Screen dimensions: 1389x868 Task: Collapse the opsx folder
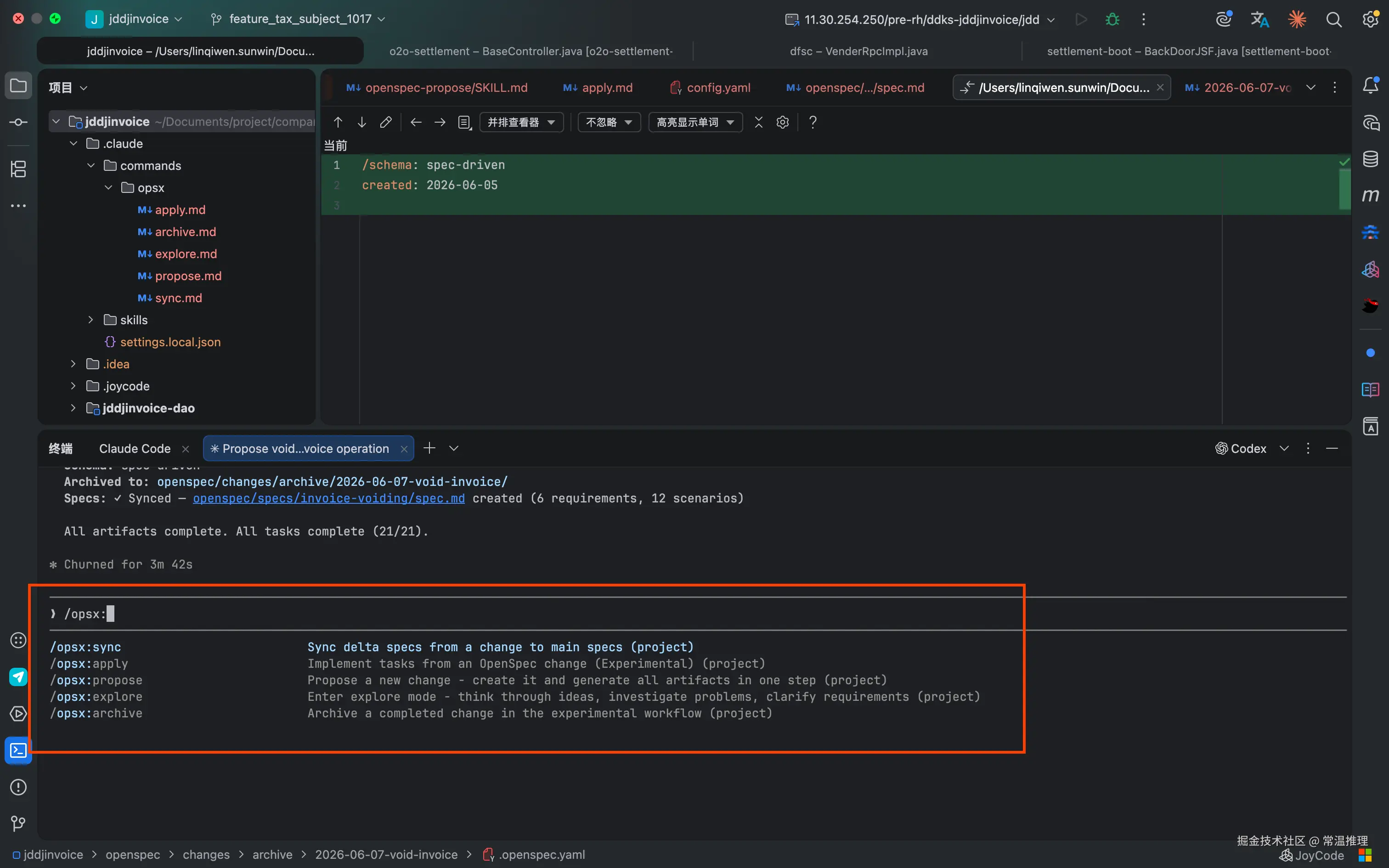point(108,188)
